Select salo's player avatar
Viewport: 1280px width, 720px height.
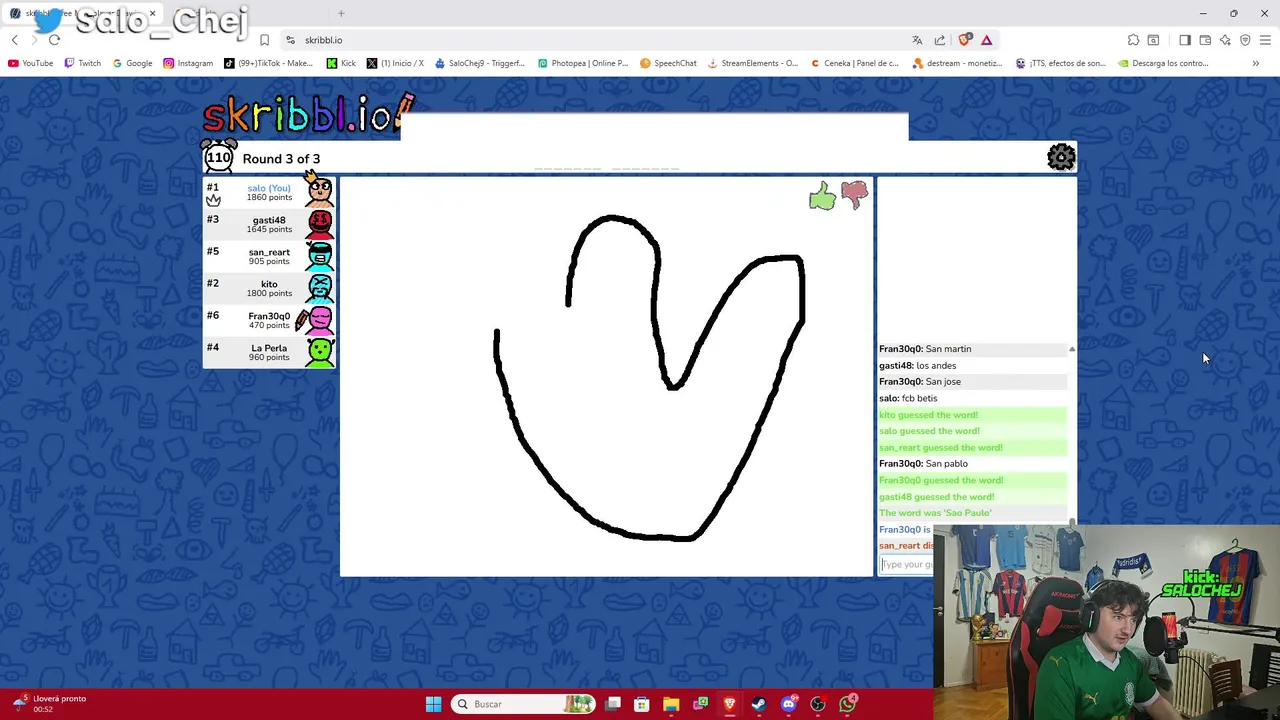[319, 190]
